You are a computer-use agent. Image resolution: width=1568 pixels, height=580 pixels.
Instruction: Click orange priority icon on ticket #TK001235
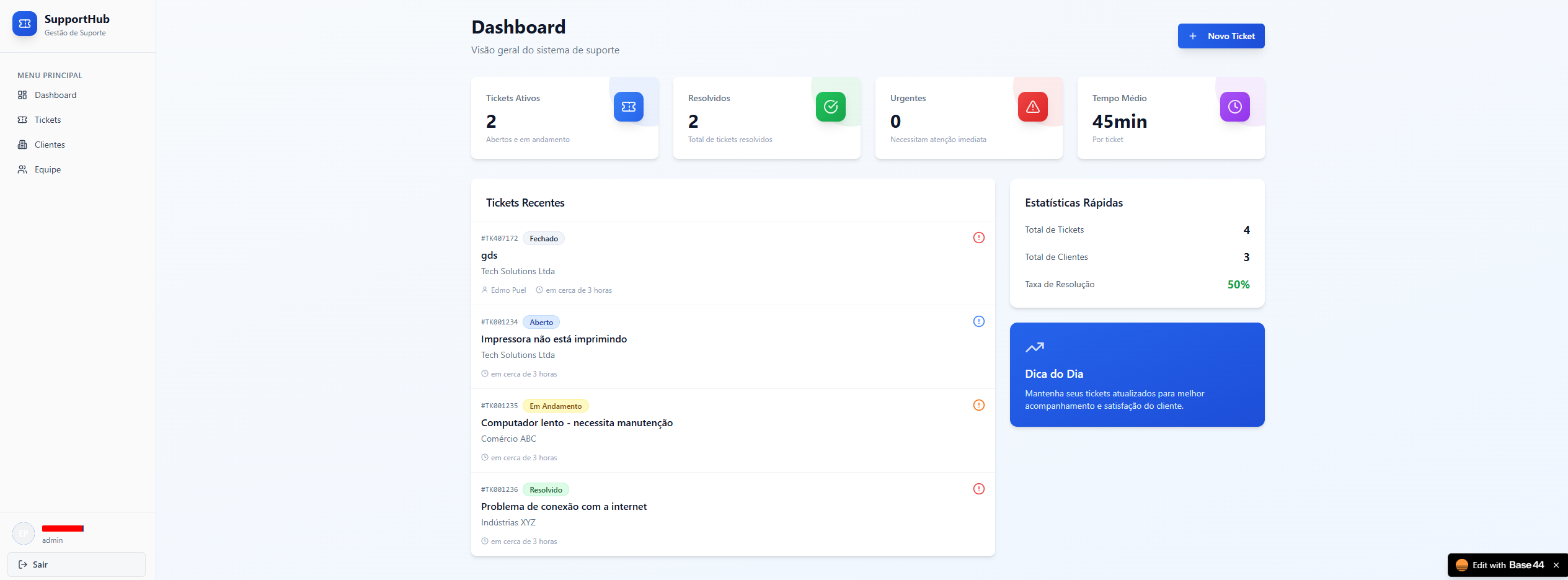point(978,405)
